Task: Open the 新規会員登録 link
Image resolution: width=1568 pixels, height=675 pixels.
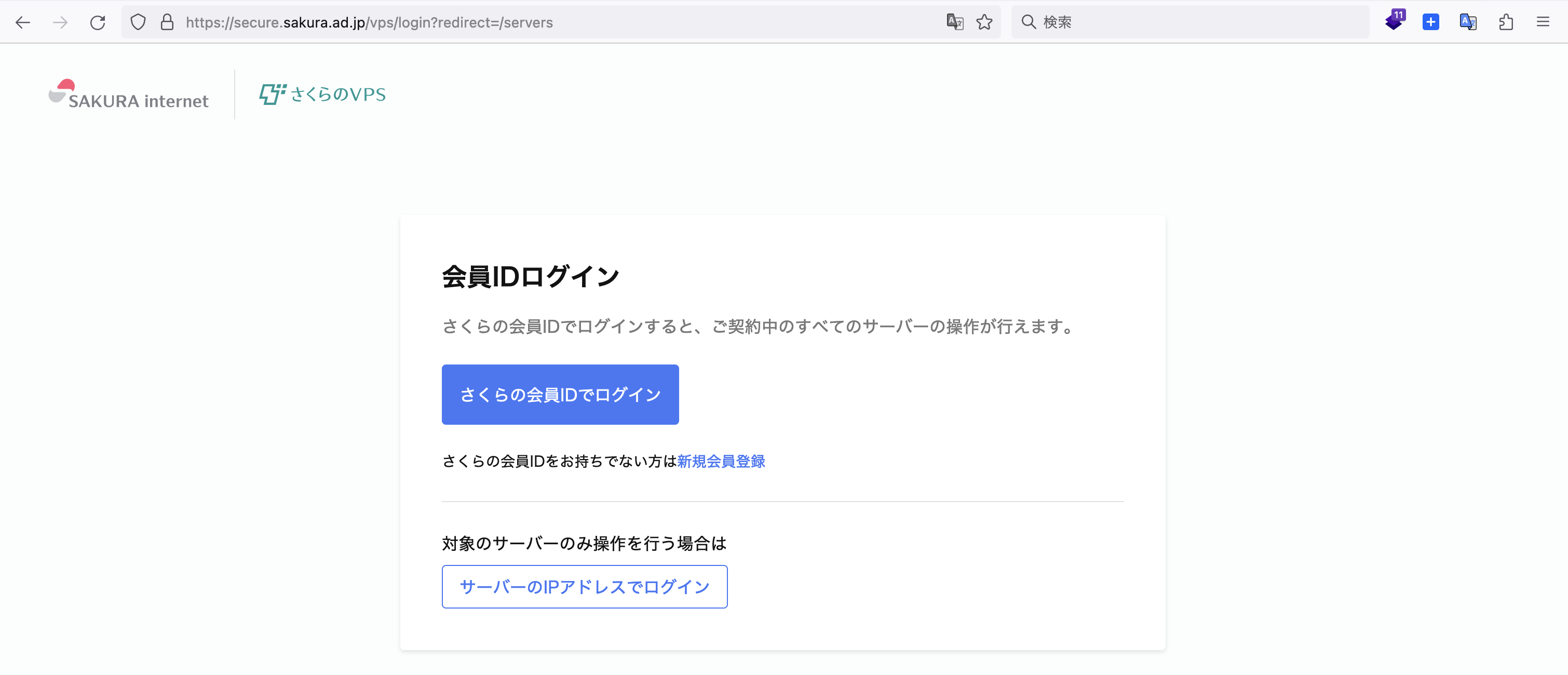Action: 721,462
